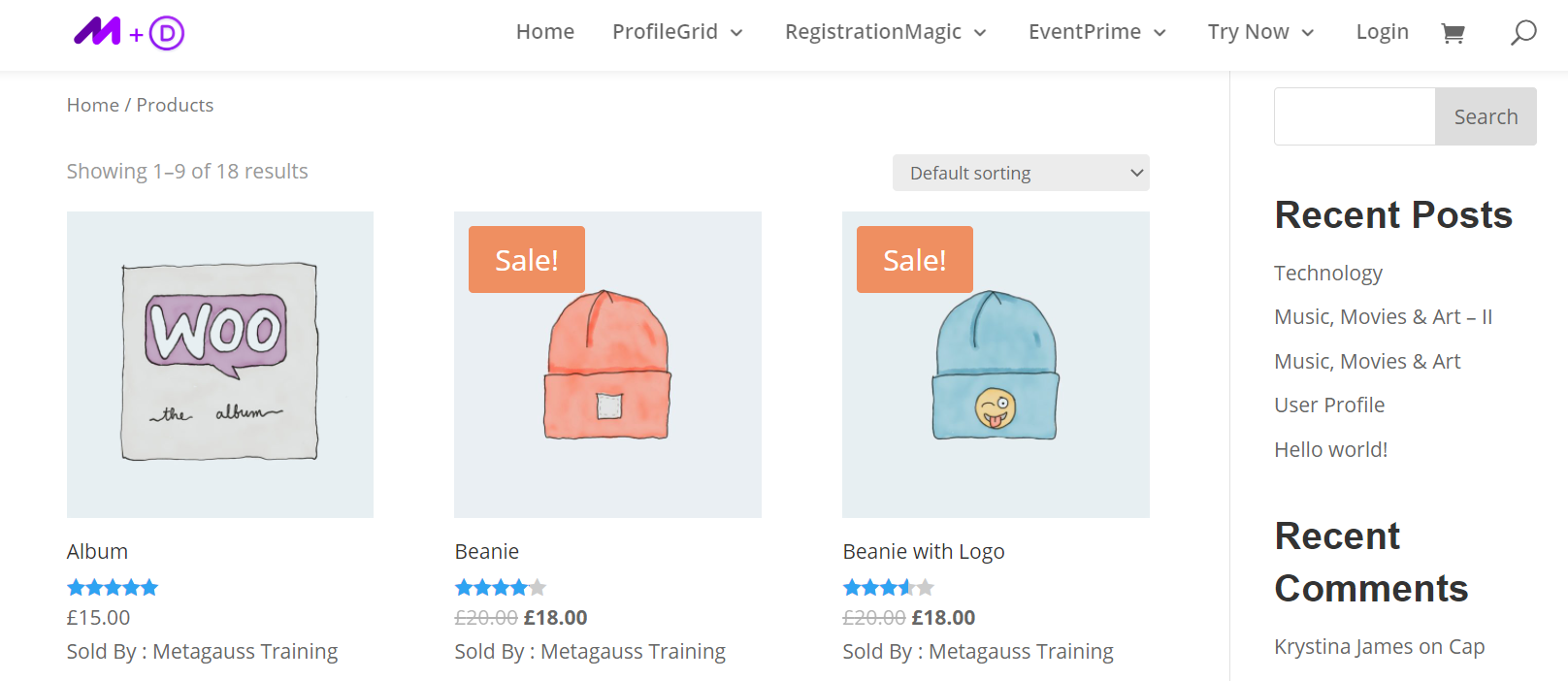
Task: Expand the ProfileGrid menu chevron
Action: point(737,32)
